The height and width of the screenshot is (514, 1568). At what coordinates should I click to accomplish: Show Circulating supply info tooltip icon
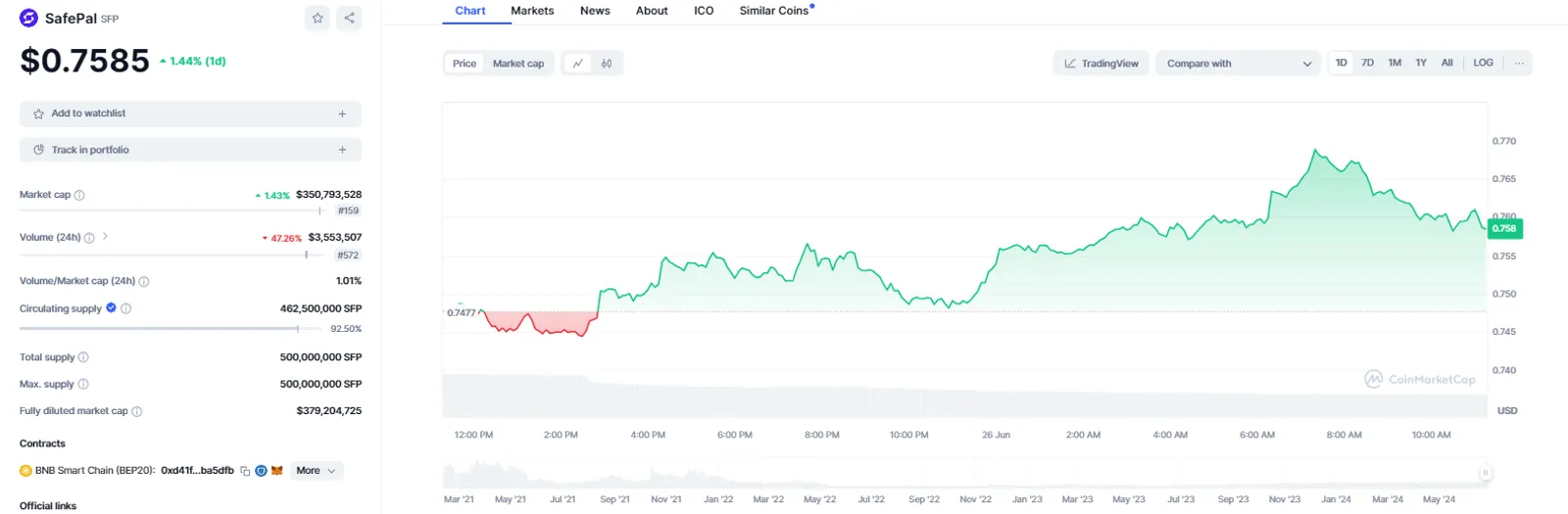pos(125,308)
